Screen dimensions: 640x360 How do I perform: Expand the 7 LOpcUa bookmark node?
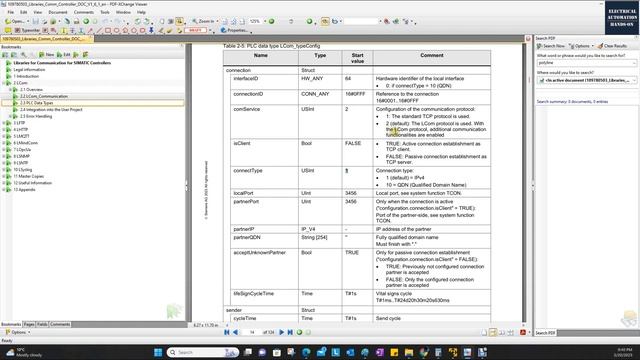4,149
